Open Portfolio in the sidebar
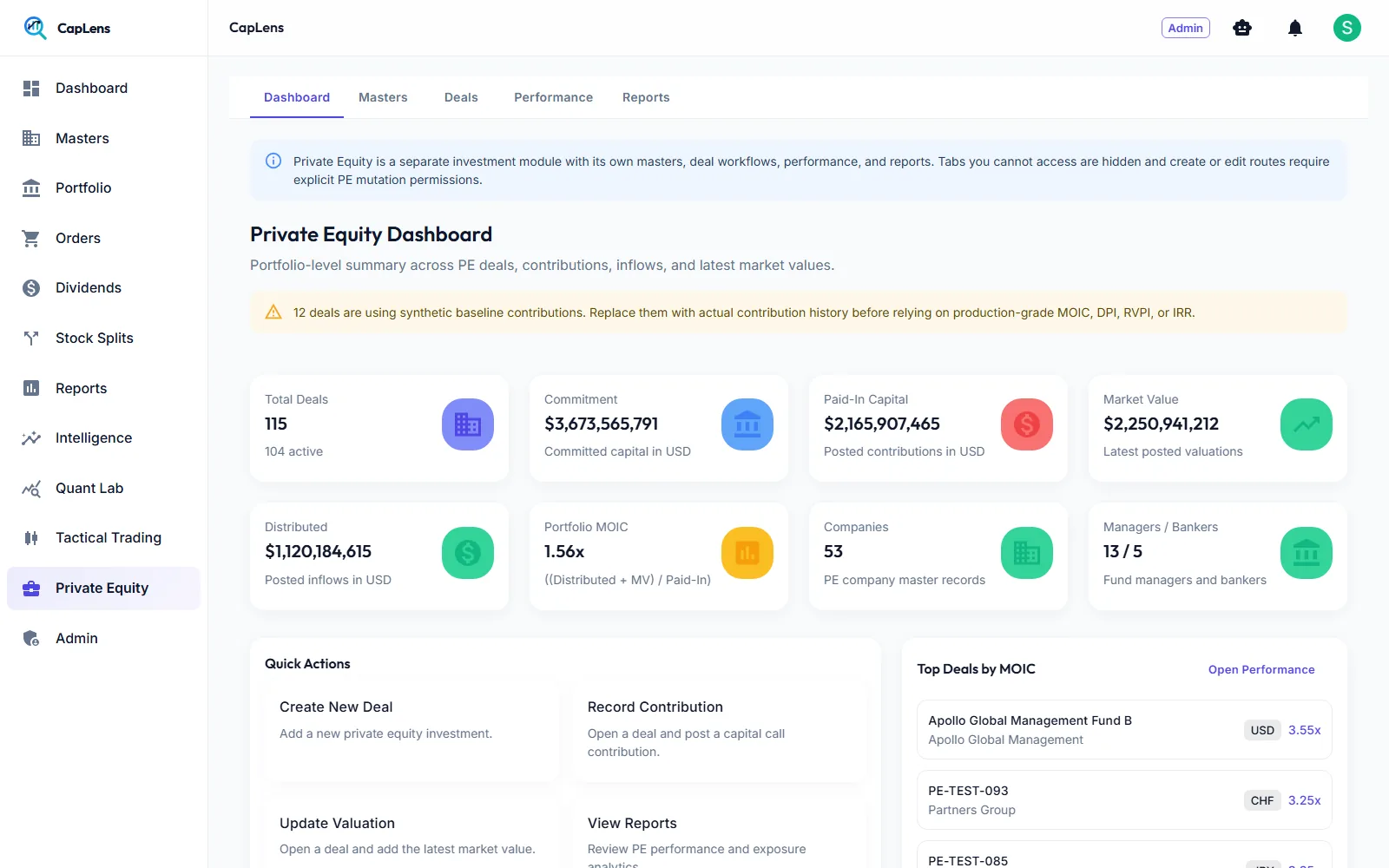Image resolution: width=1389 pixels, height=868 pixels. [103, 188]
